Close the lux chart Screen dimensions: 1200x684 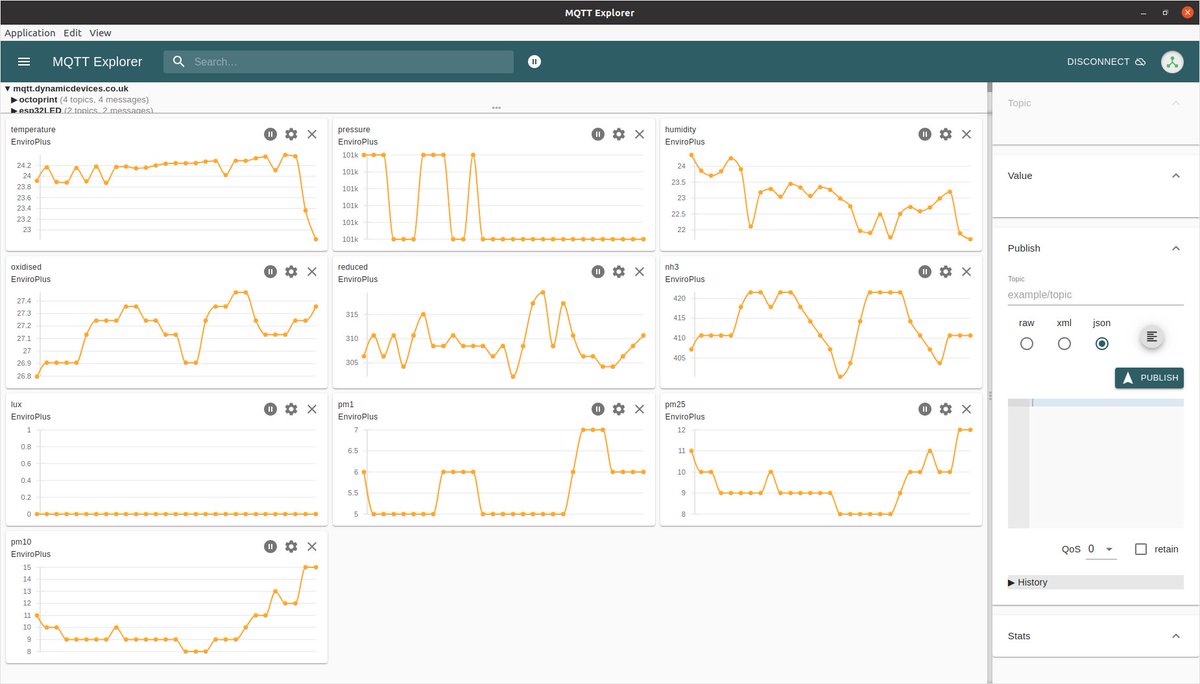(312, 409)
